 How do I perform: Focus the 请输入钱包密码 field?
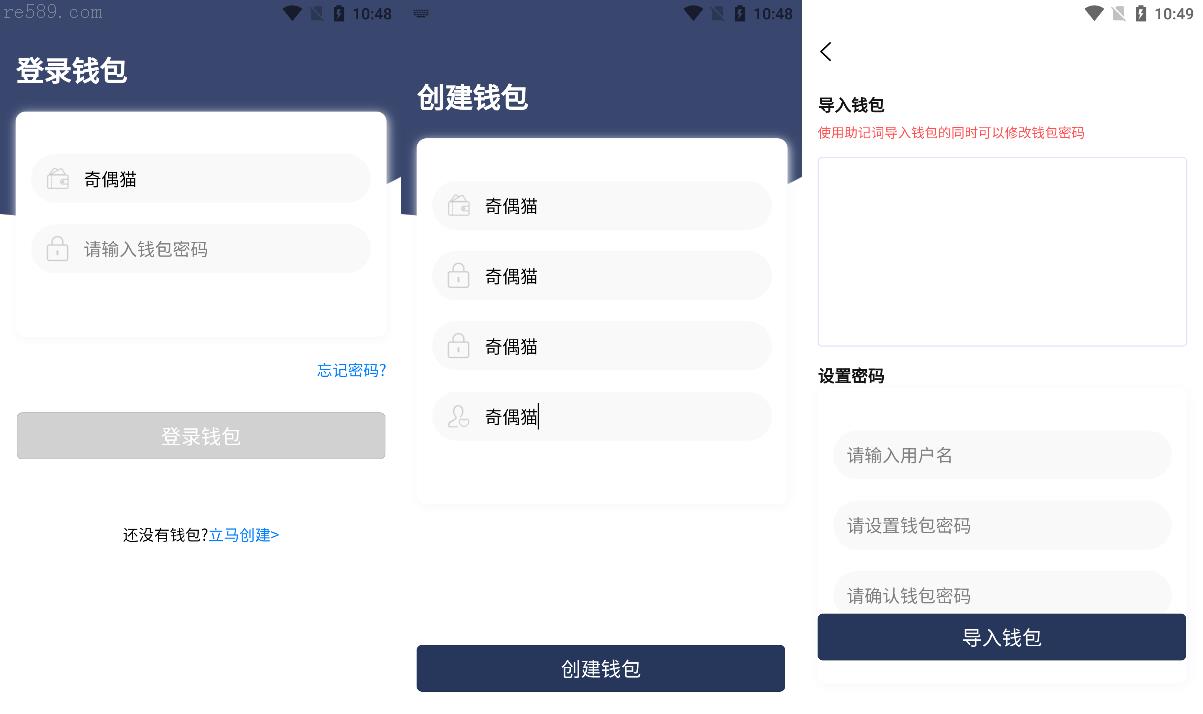201,249
